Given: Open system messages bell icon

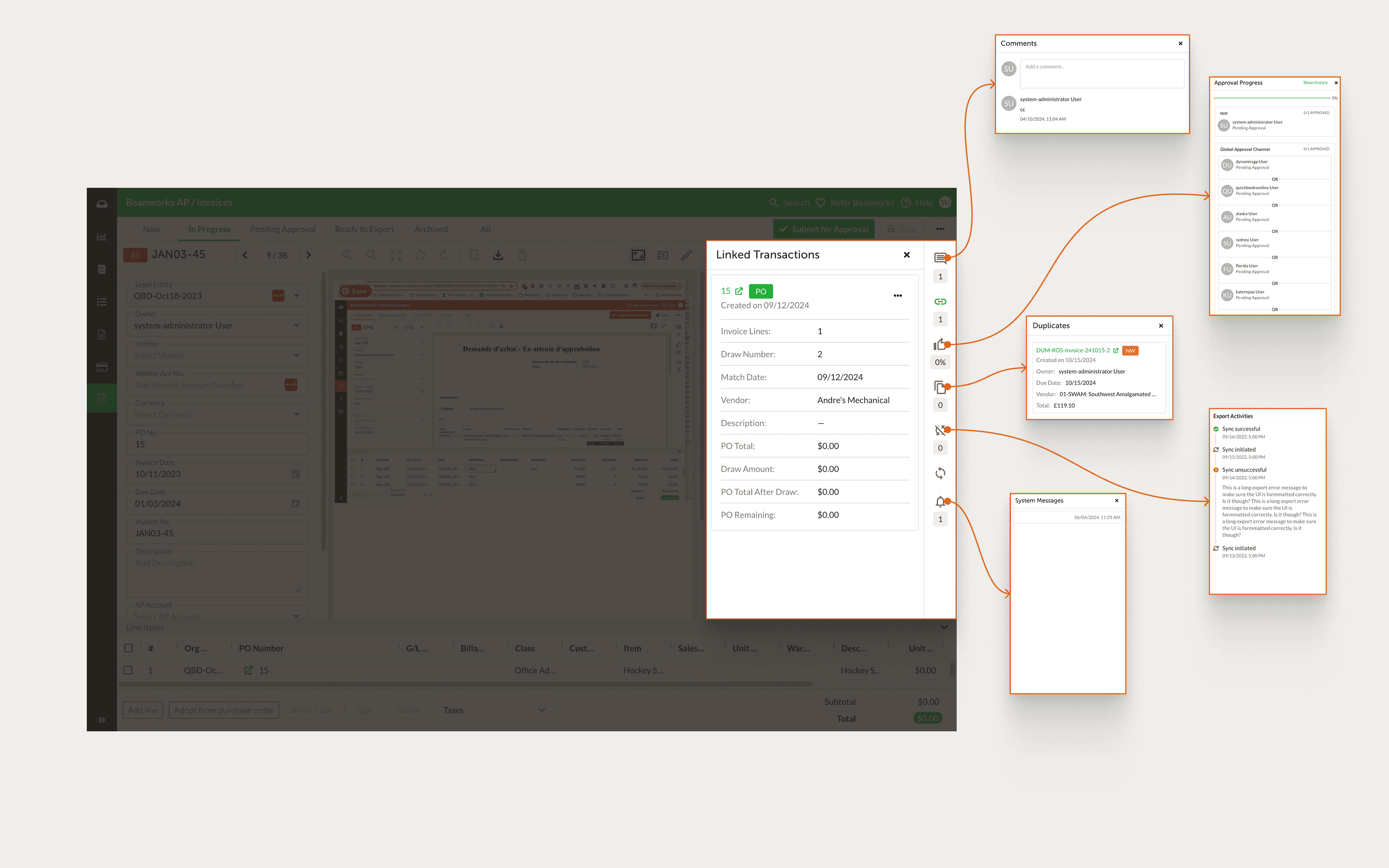Looking at the screenshot, I should (940, 501).
